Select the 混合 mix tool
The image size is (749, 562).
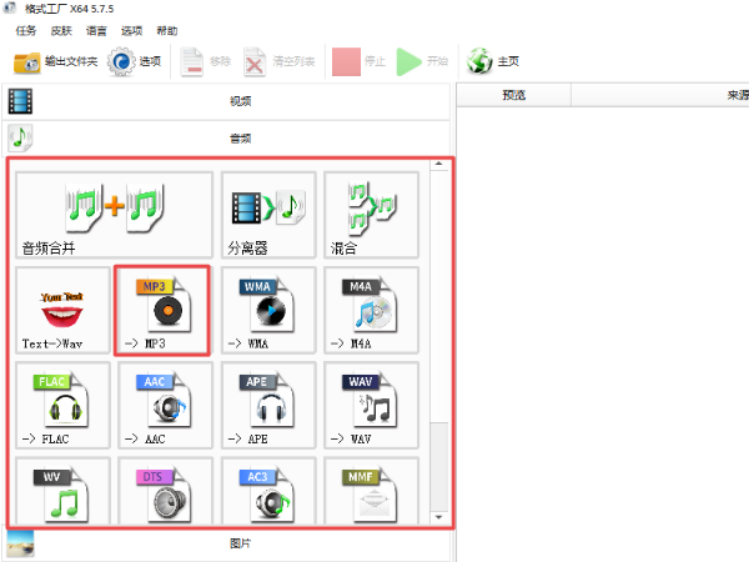pos(371,215)
